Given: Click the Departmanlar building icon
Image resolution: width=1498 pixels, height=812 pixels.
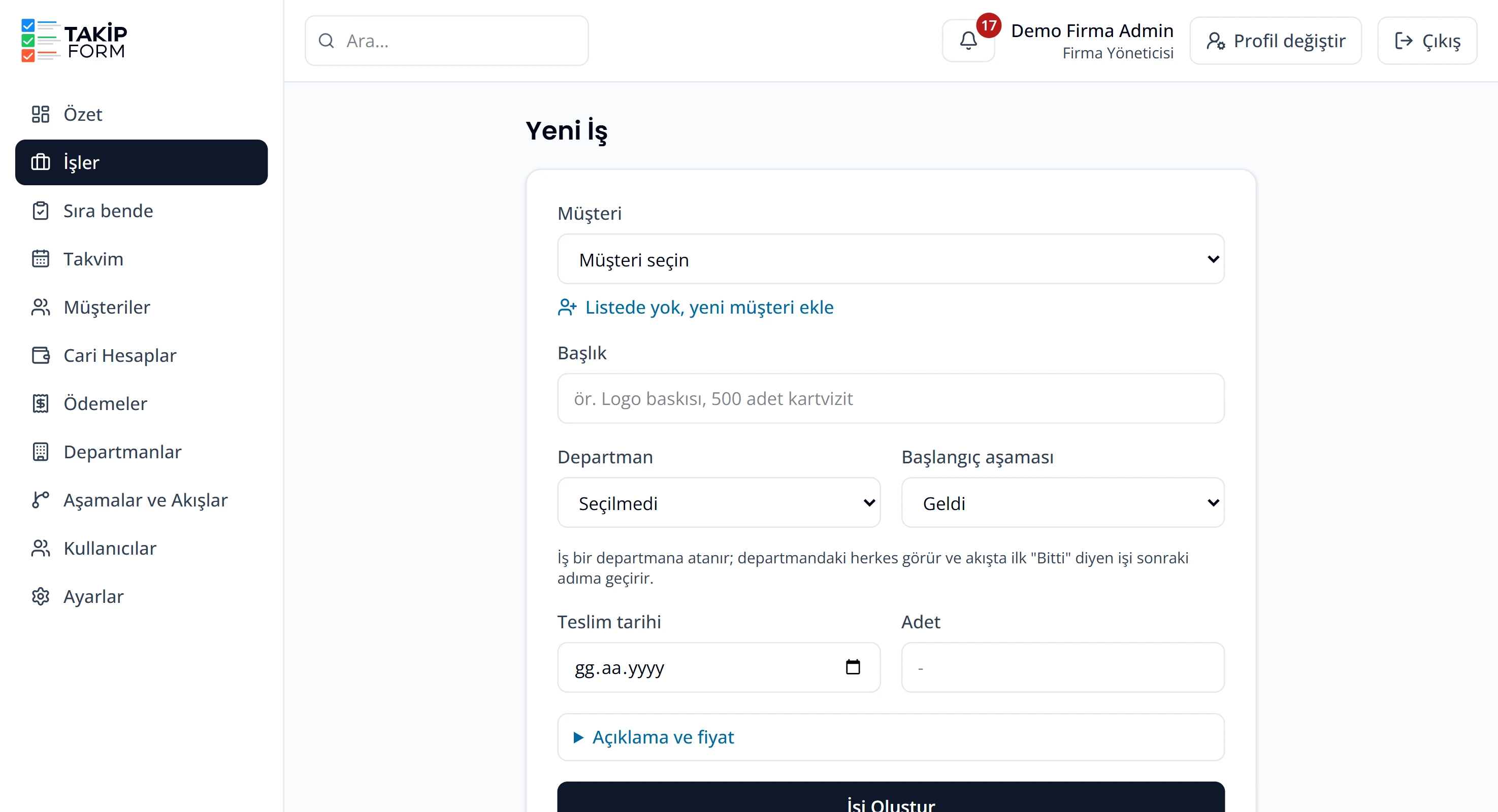Looking at the screenshot, I should click(x=40, y=452).
